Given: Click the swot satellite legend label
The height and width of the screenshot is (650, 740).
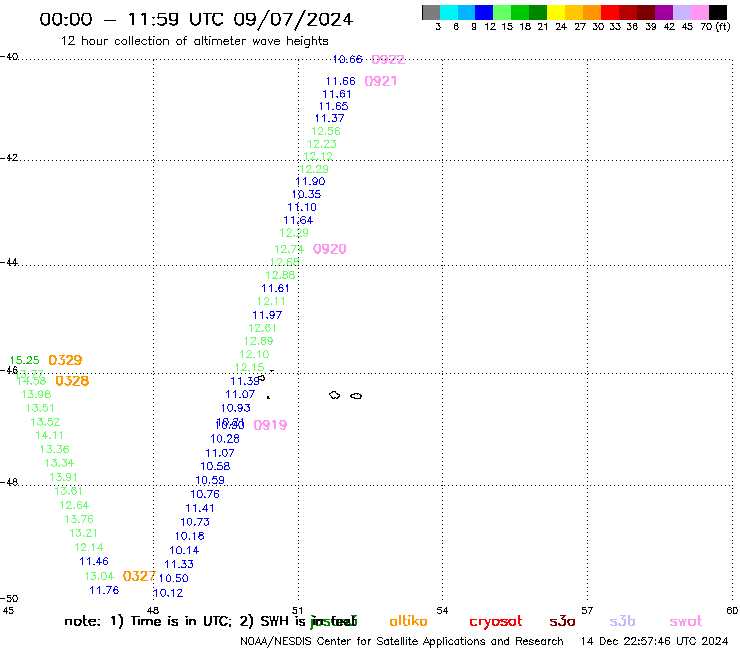Looking at the screenshot, I should [x=686, y=621].
